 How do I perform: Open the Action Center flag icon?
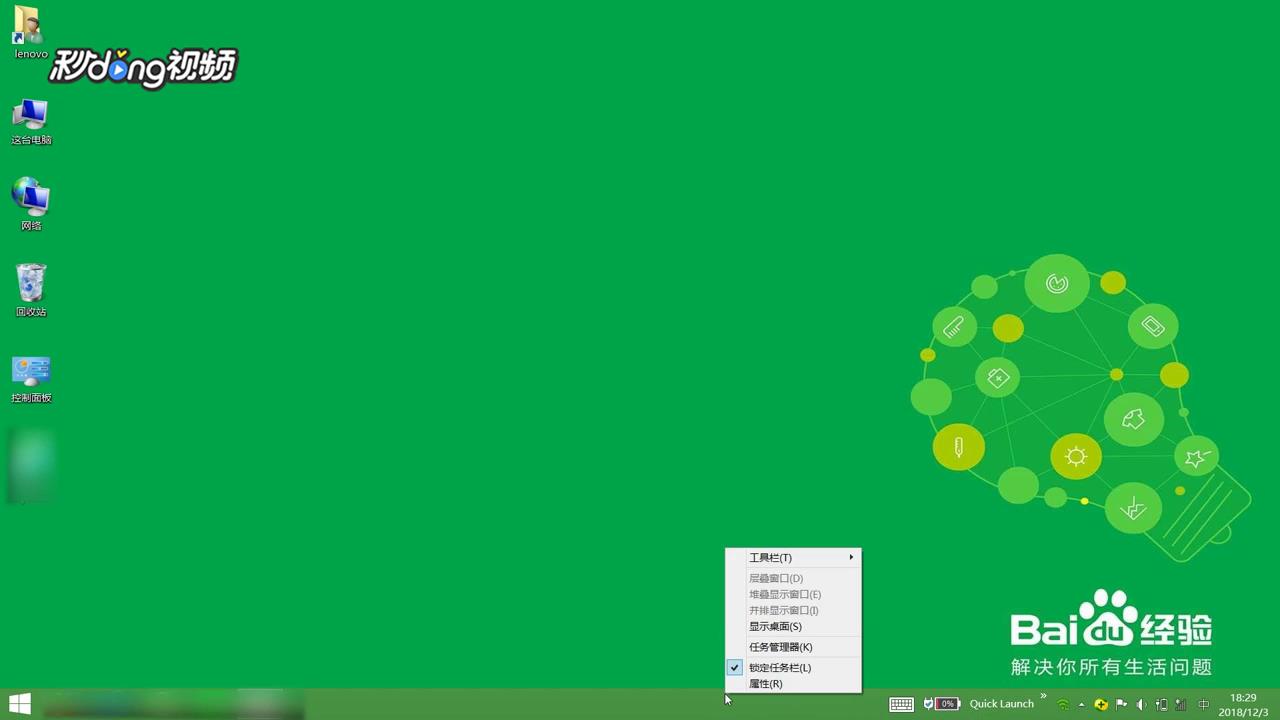tap(1121, 705)
